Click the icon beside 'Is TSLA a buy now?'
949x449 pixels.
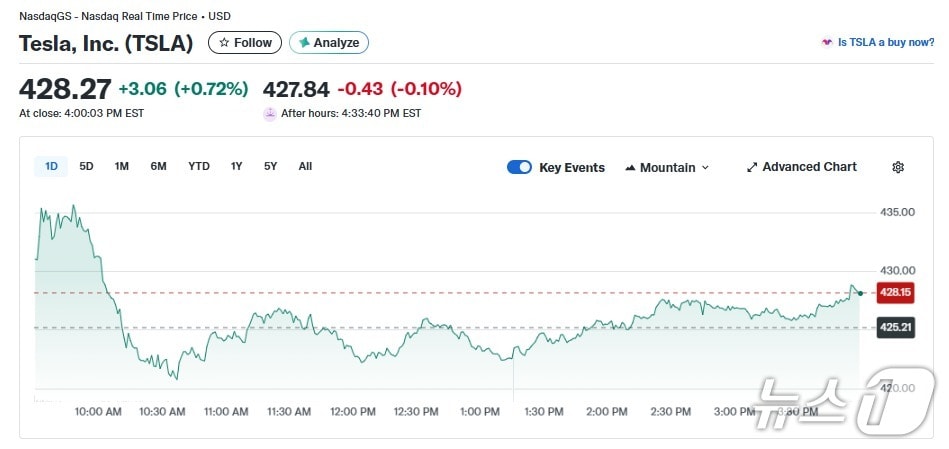(x=826, y=43)
